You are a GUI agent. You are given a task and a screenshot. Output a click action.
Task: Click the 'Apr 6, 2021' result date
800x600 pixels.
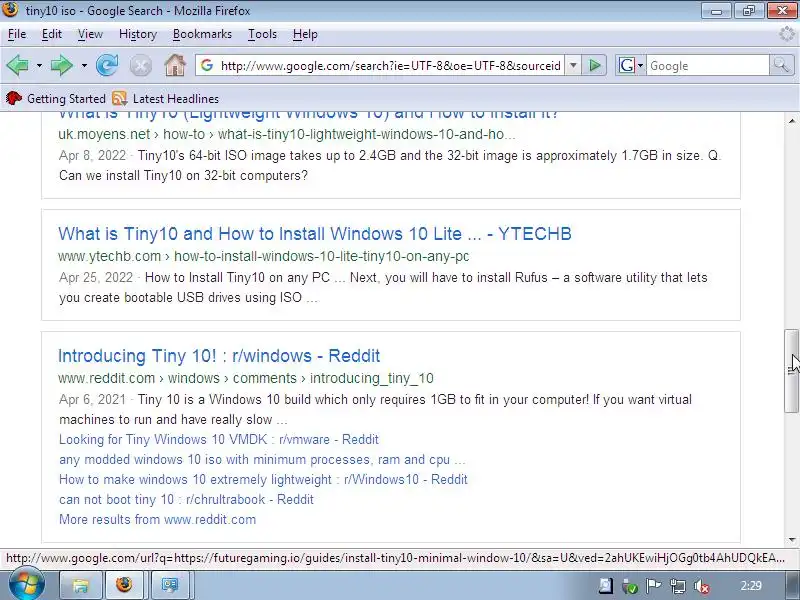tap(92, 399)
